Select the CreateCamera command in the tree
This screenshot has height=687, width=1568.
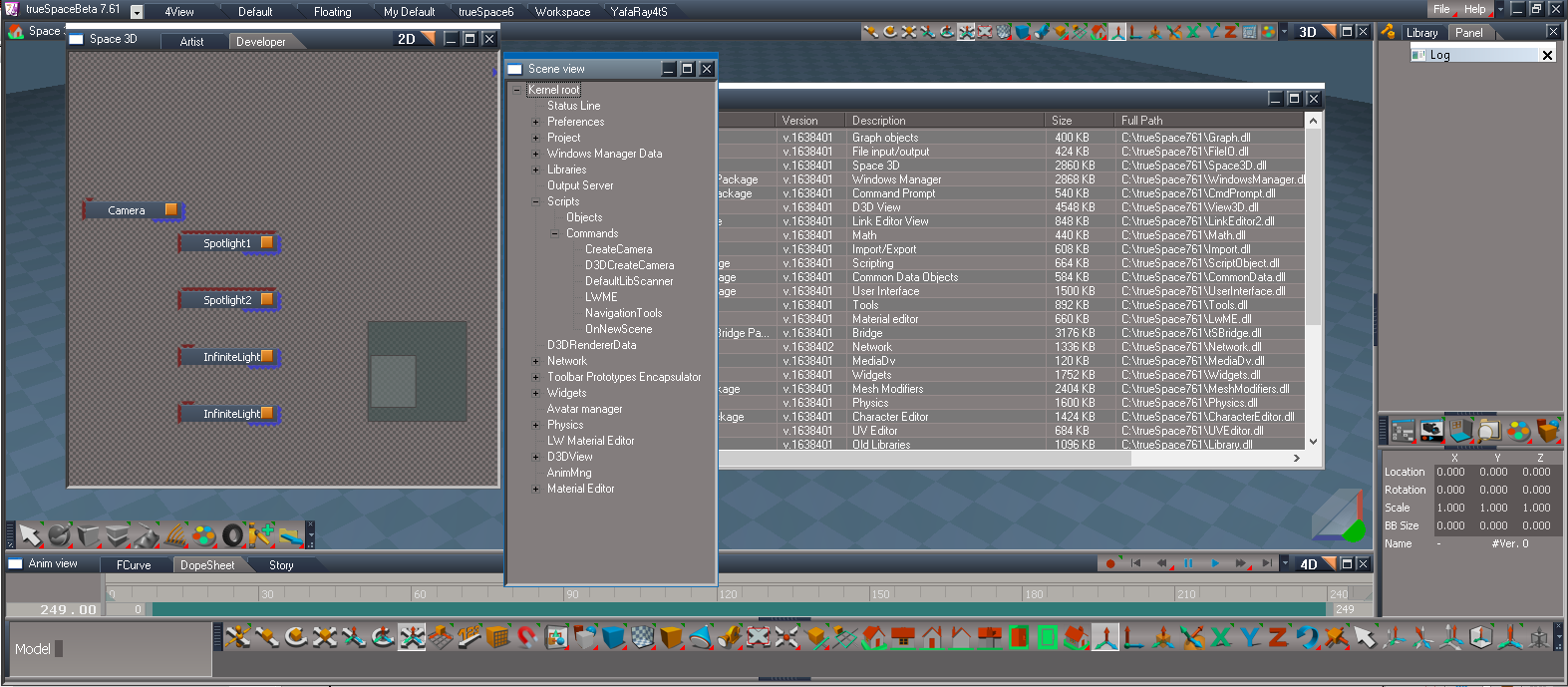[618, 249]
